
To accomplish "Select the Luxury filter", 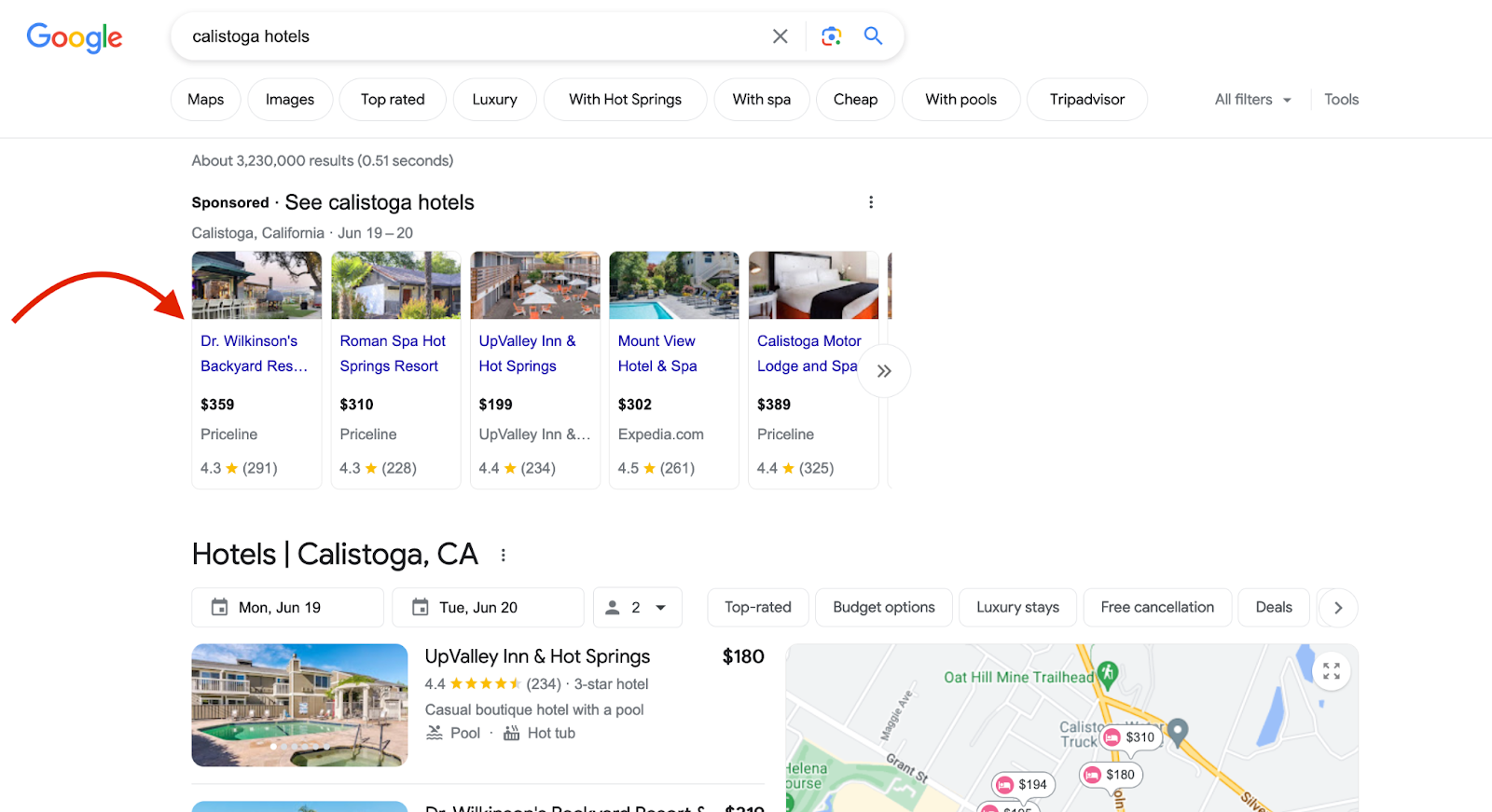I will [494, 100].
